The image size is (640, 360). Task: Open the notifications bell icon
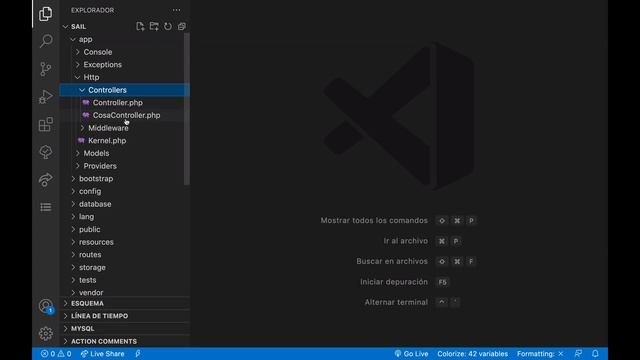pos(595,354)
